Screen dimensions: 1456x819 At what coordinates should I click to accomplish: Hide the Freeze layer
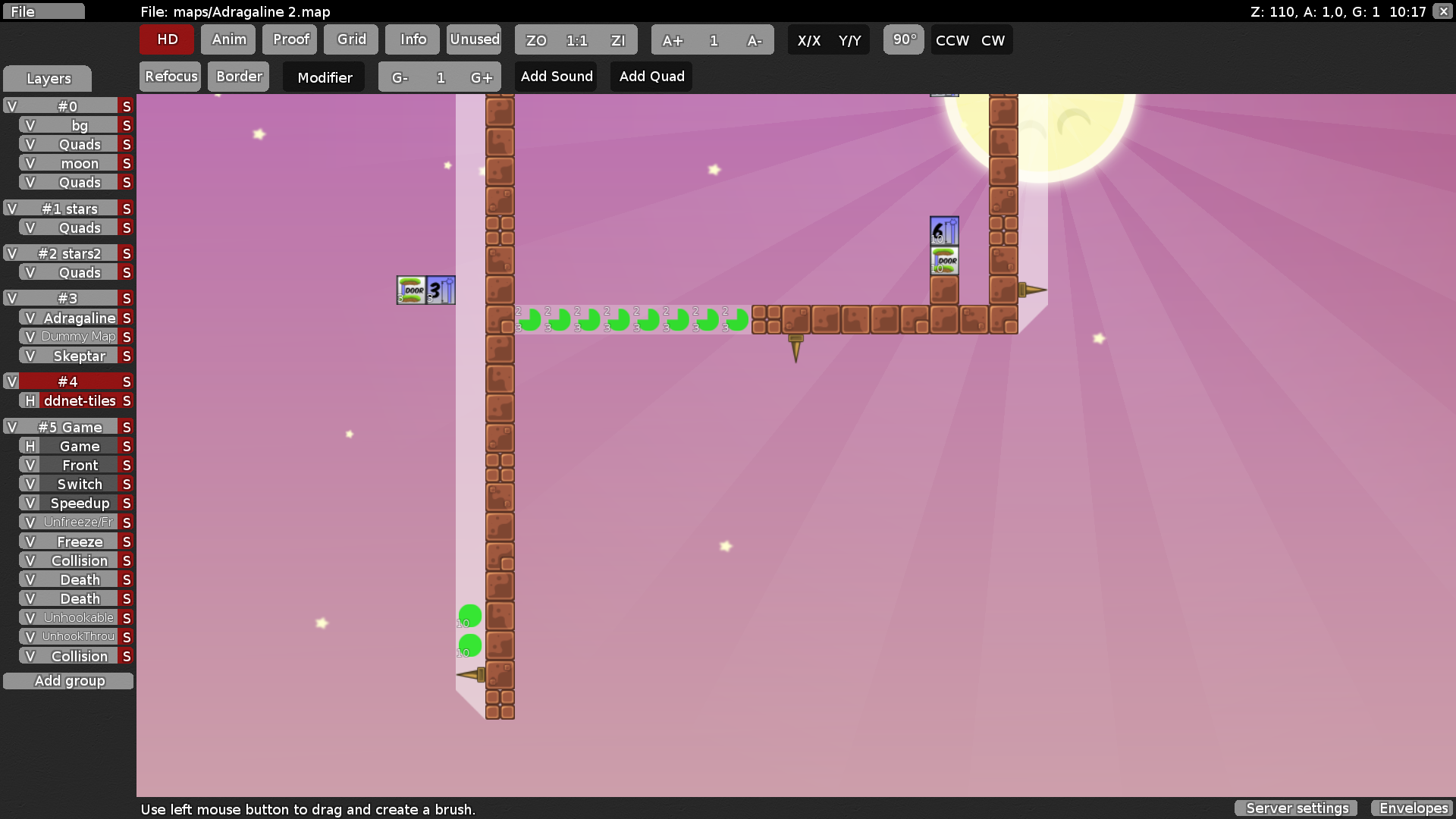(29, 541)
